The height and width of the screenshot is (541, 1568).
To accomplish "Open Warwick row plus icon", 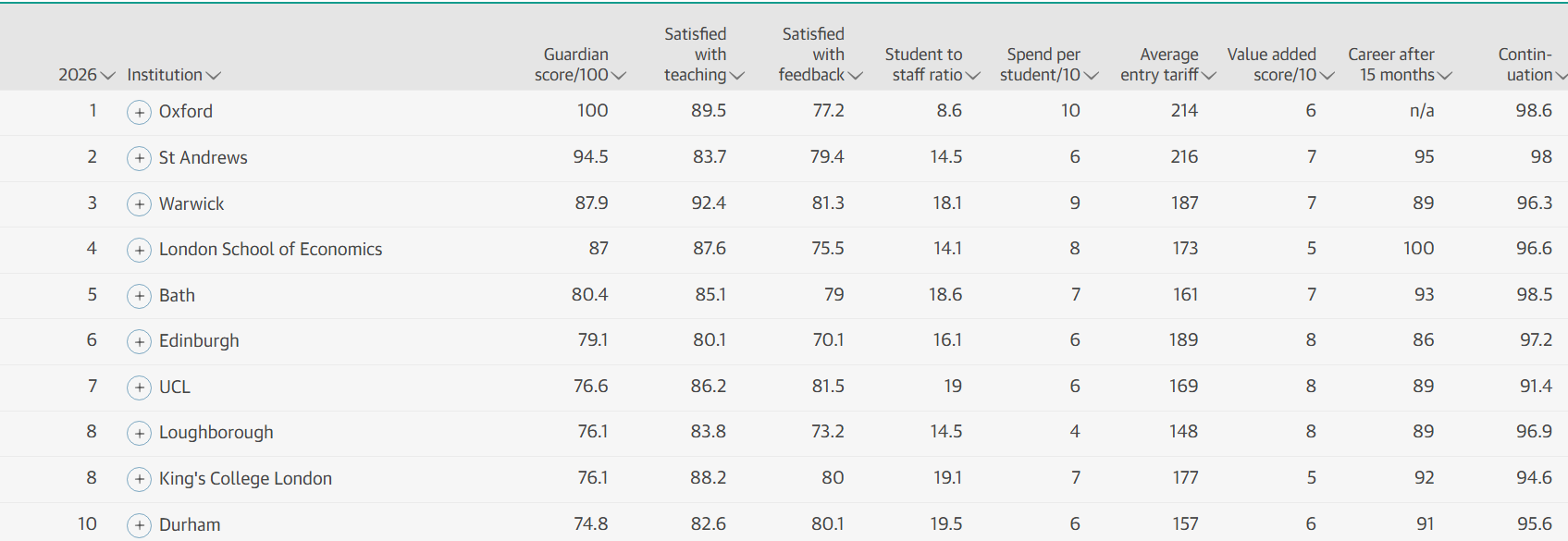I will point(139,204).
